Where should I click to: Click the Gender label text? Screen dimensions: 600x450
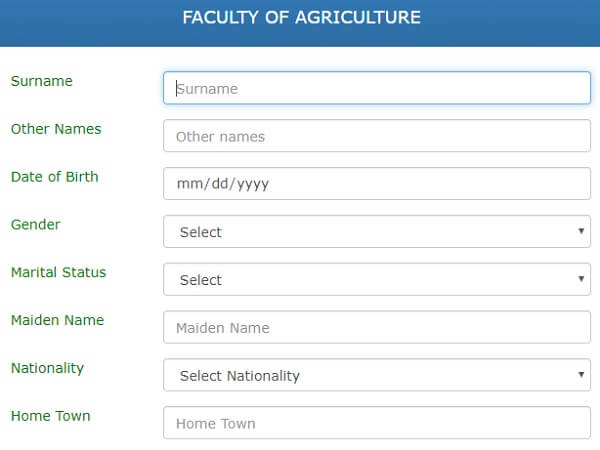click(x=36, y=225)
